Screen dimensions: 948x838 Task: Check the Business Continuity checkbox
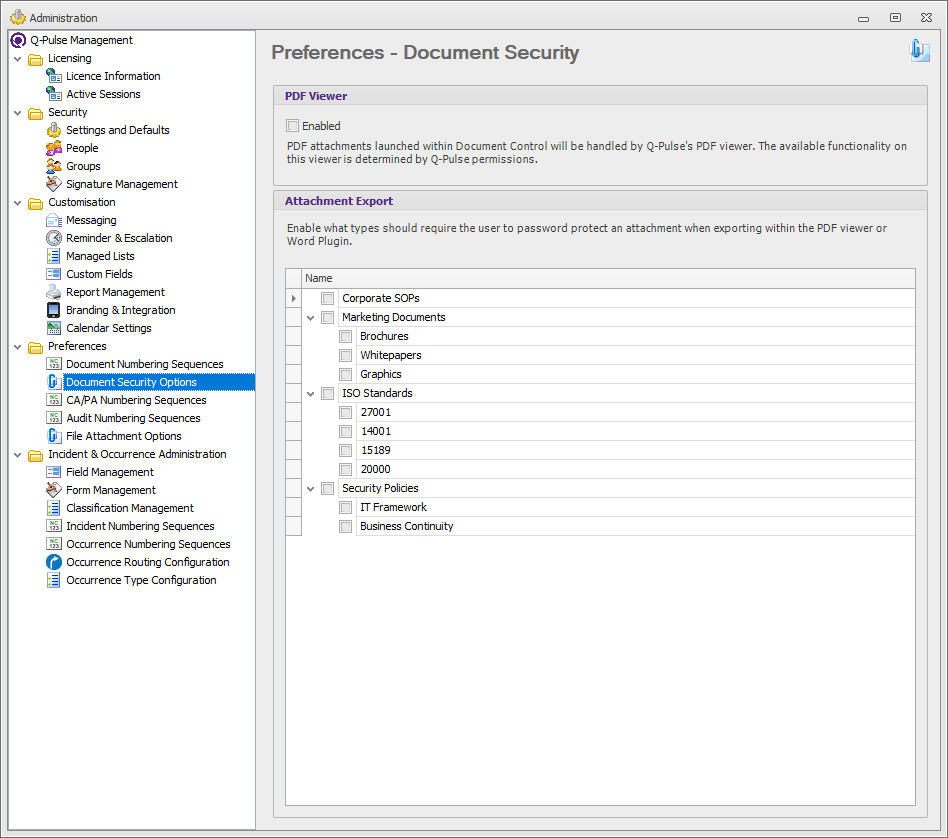pos(346,527)
